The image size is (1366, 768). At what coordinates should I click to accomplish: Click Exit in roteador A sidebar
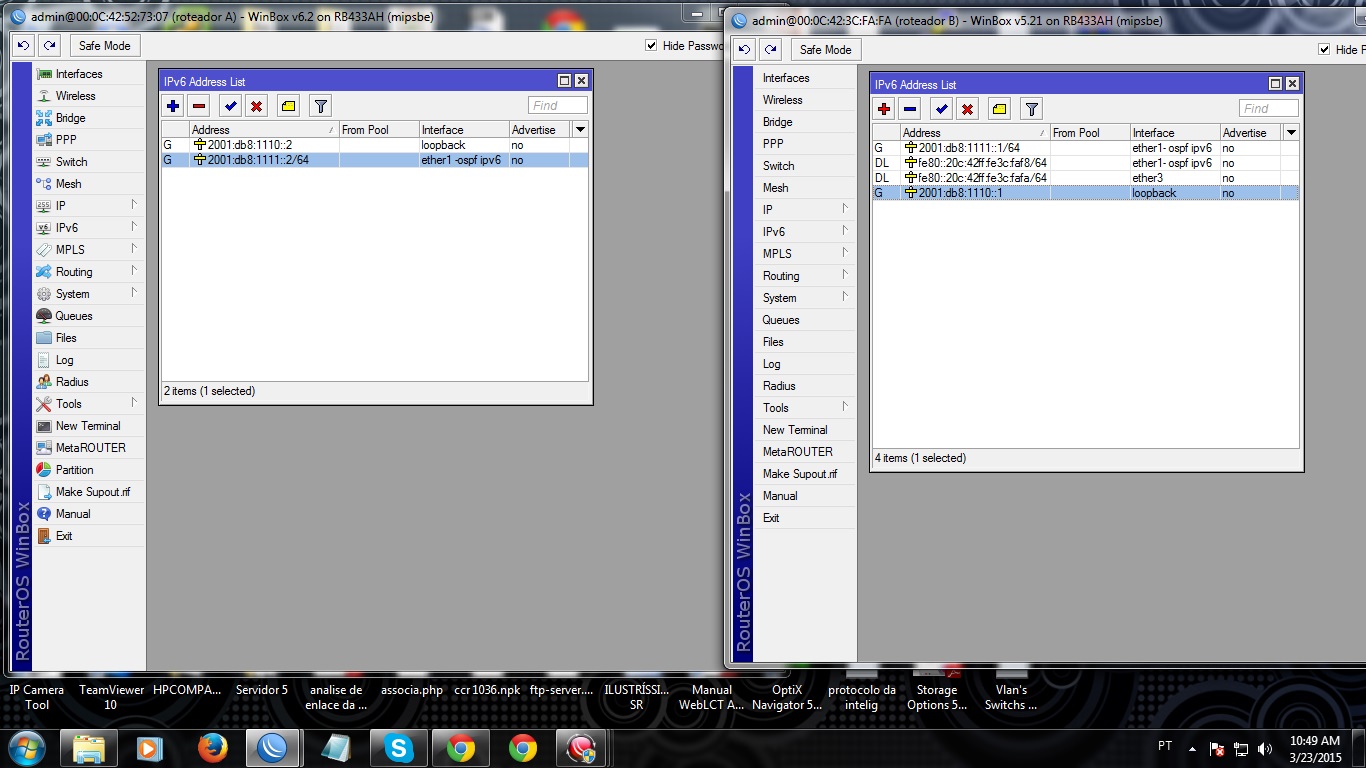89,536
